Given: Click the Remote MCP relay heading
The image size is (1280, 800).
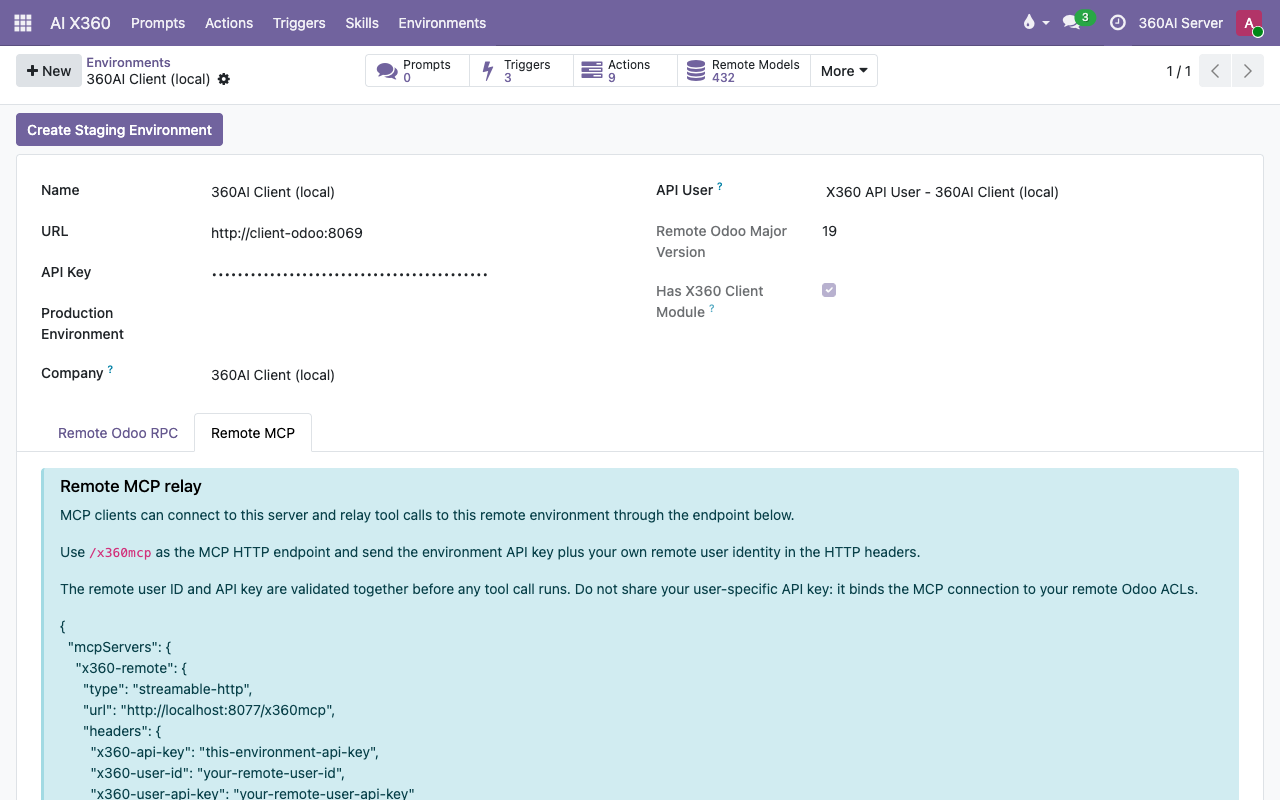Looking at the screenshot, I should [x=131, y=486].
